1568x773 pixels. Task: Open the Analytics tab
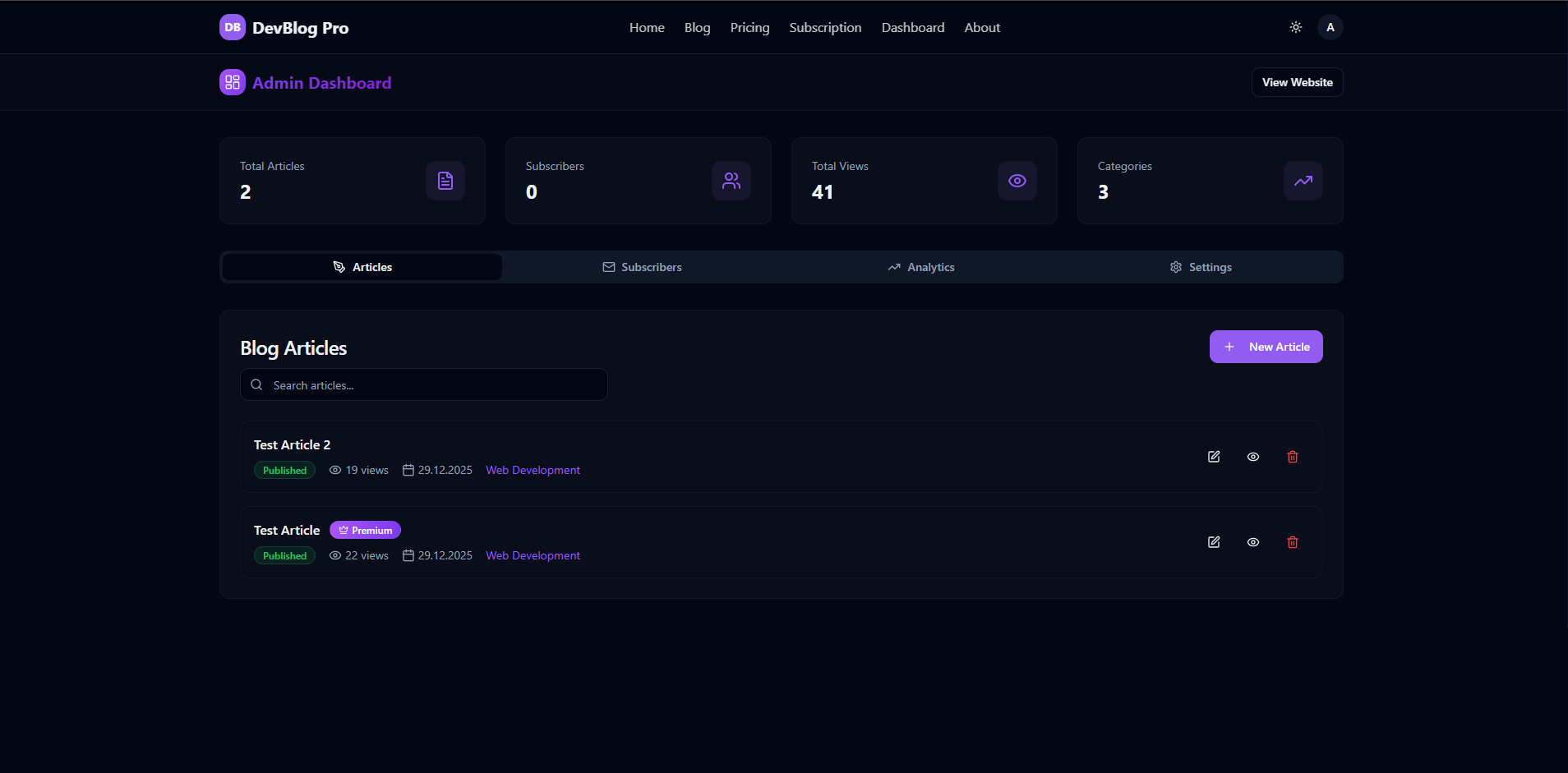[921, 266]
